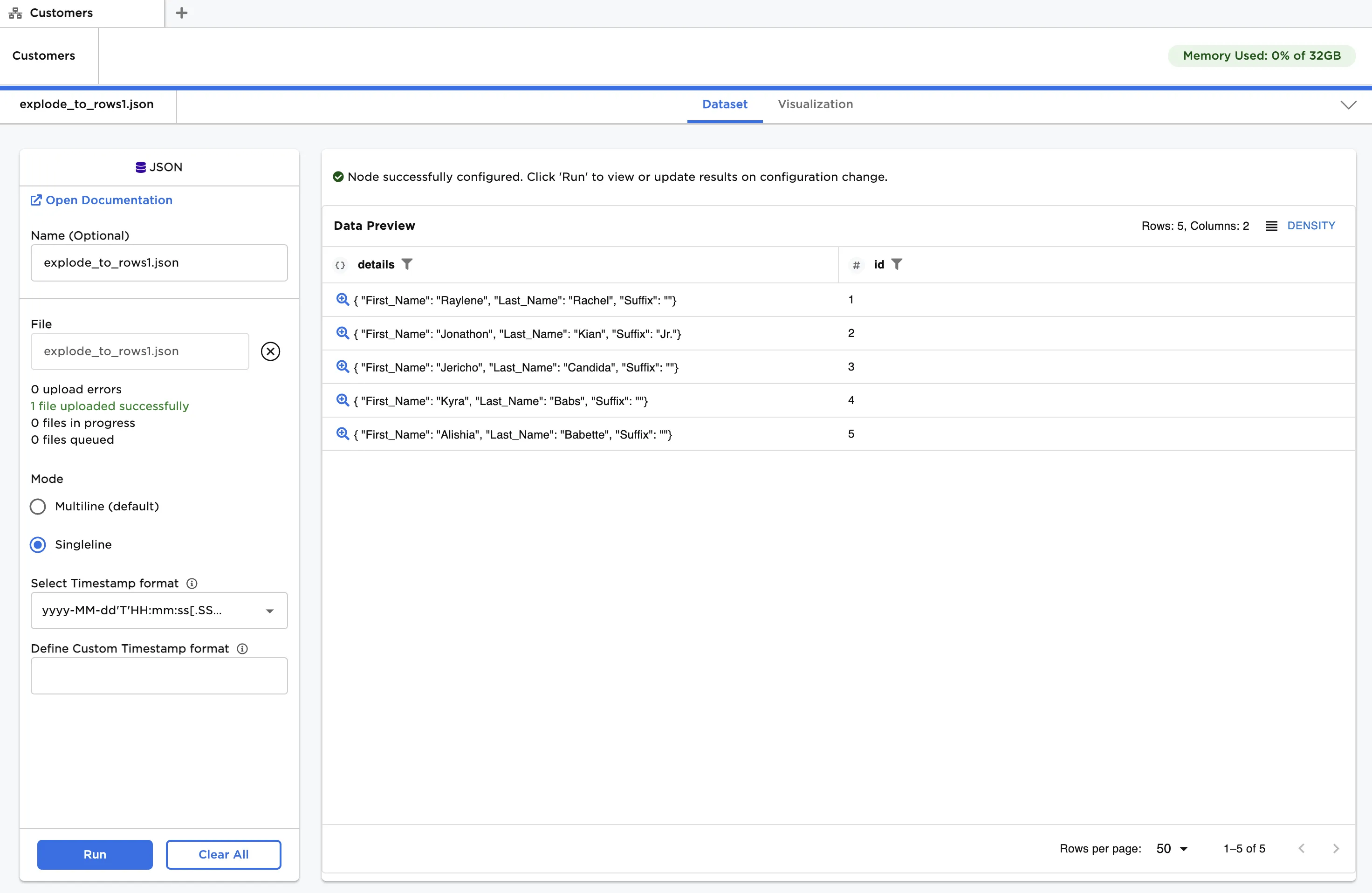
Task: Select the Dataset tab
Action: [x=725, y=104]
